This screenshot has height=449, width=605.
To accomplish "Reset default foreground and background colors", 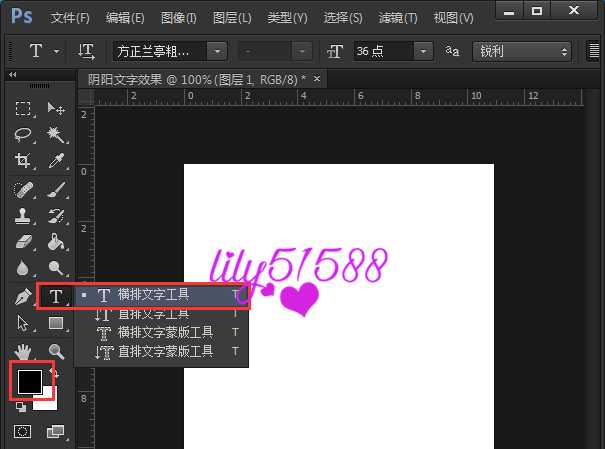I will tap(21, 408).
